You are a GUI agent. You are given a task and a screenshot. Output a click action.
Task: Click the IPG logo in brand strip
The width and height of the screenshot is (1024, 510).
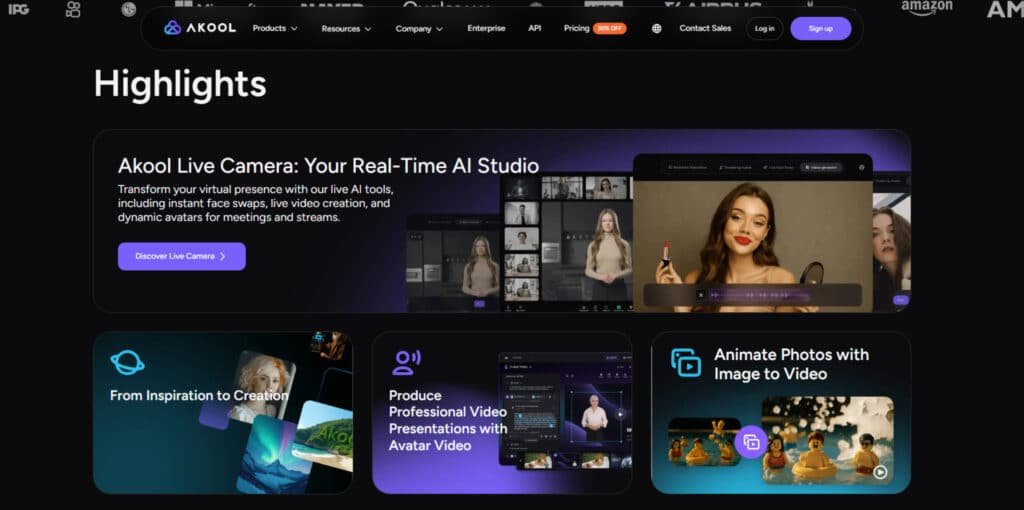[x=18, y=9]
